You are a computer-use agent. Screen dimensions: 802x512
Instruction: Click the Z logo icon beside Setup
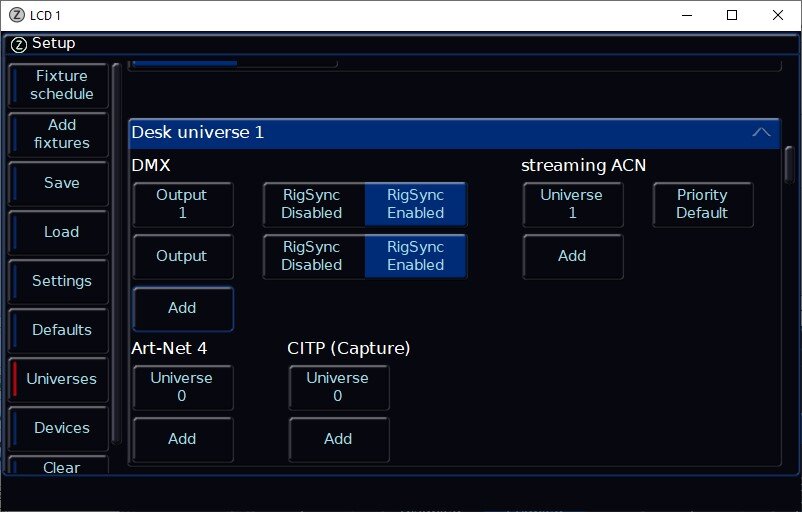tap(18, 44)
